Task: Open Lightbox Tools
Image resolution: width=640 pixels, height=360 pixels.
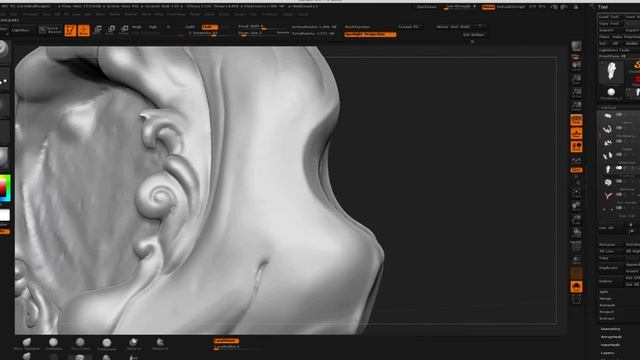Action: tap(614, 50)
